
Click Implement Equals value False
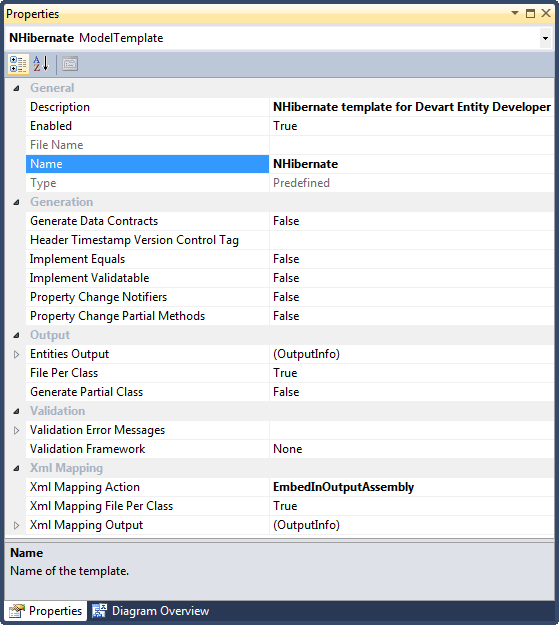coord(286,259)
